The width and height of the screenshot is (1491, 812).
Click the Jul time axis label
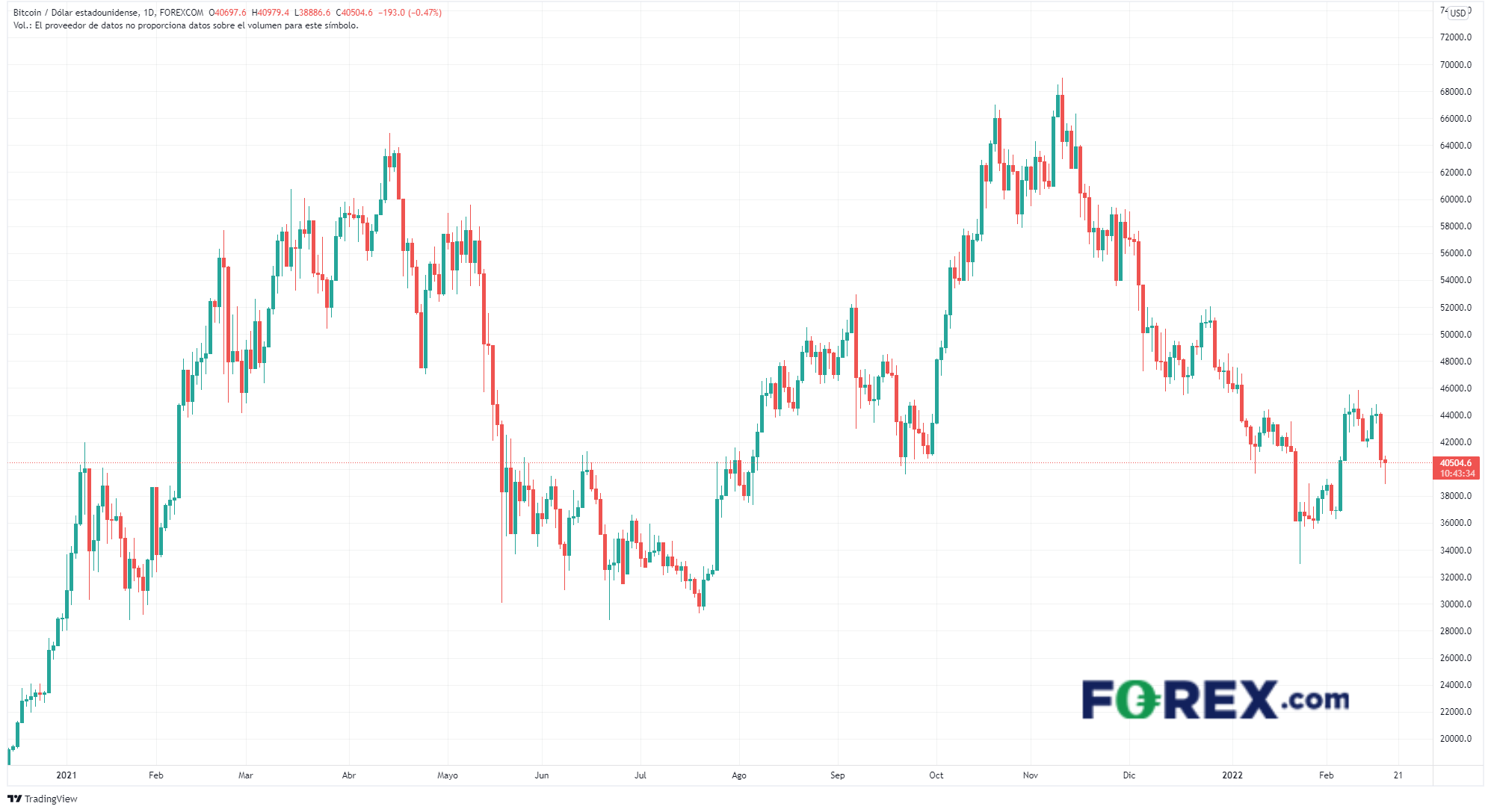tap(640, 775)
